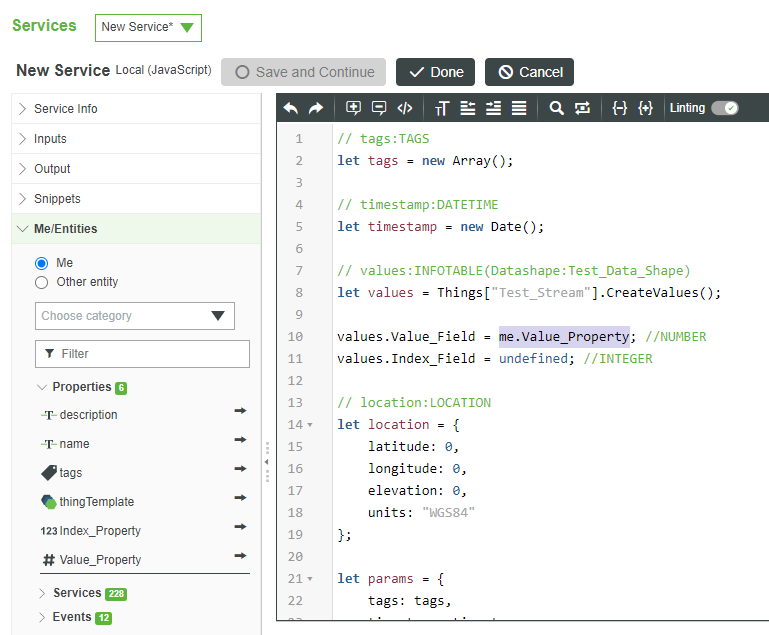Screen dimensions: 769x635
Task: Select the Other entity radio button
Action: click(42, 282)
